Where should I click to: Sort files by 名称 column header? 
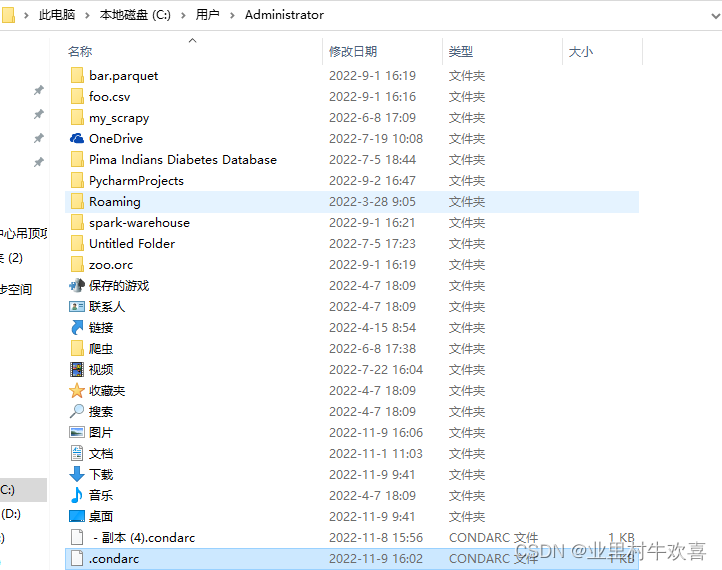pyautogui.click(x=80, y=51)
